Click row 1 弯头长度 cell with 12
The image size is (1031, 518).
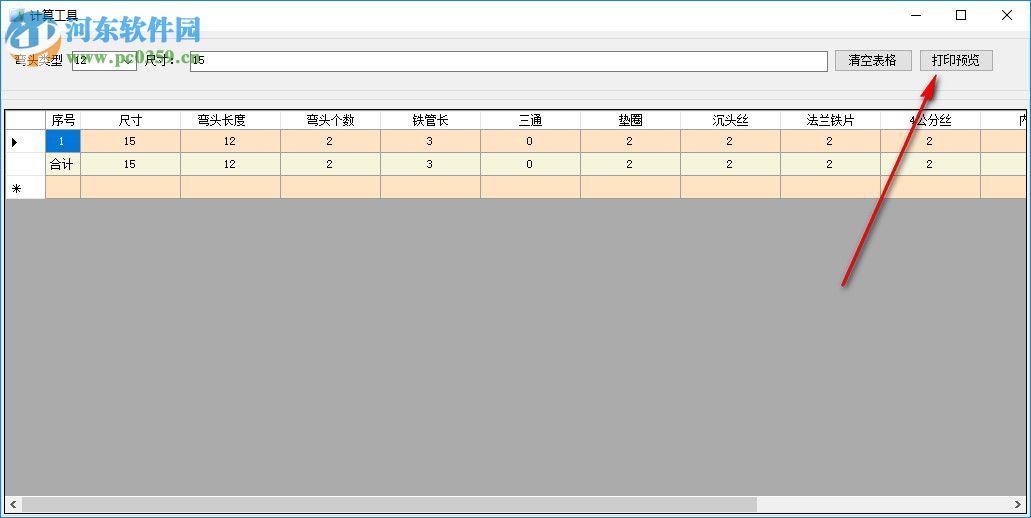pyautogui.click(x=230, y=141)
